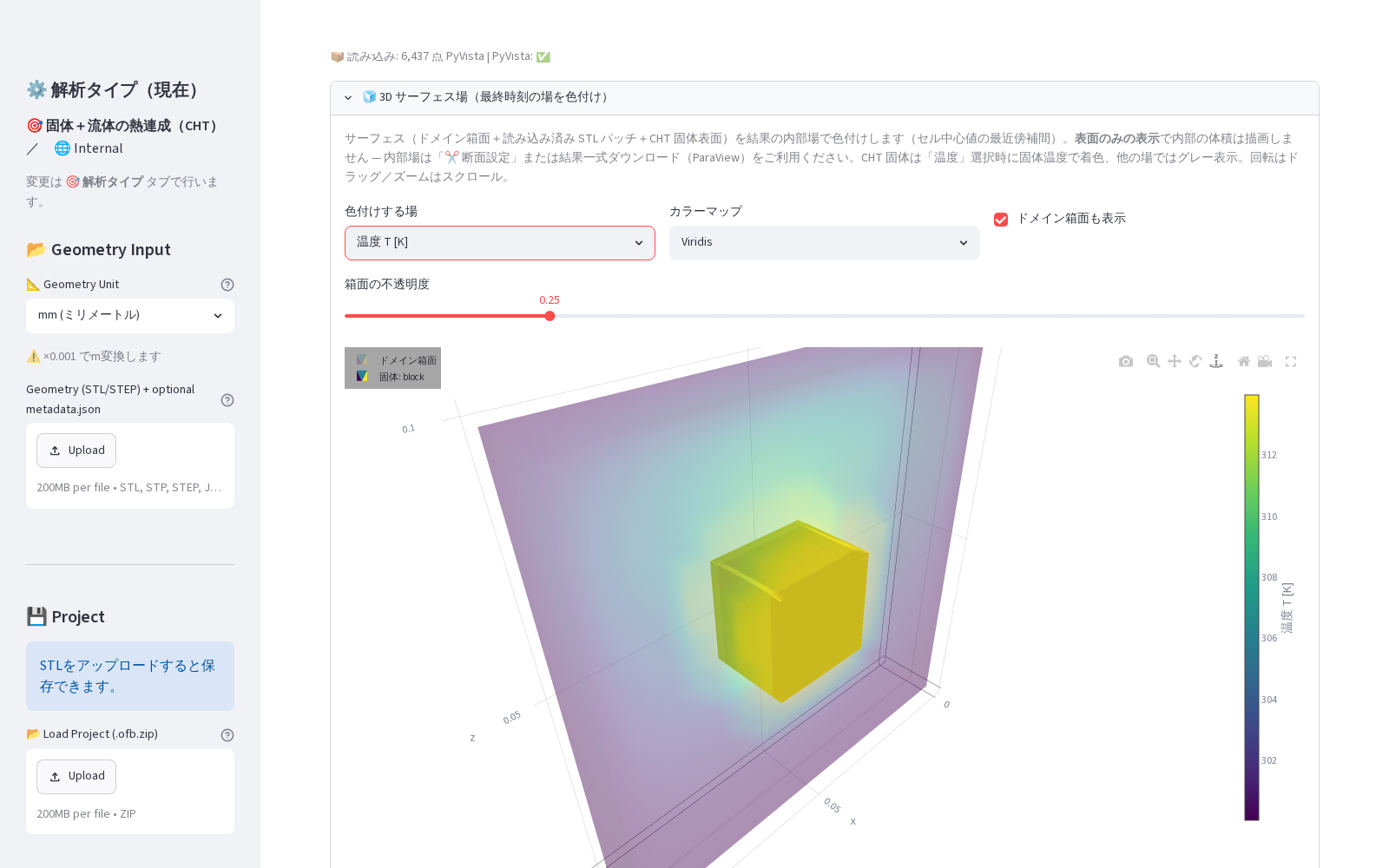Open the カラーマップ Viridis dropdown
Image resolution: width=1389 pixels, height=868 pixels.
pyautogui.click(x=825, y=243)
